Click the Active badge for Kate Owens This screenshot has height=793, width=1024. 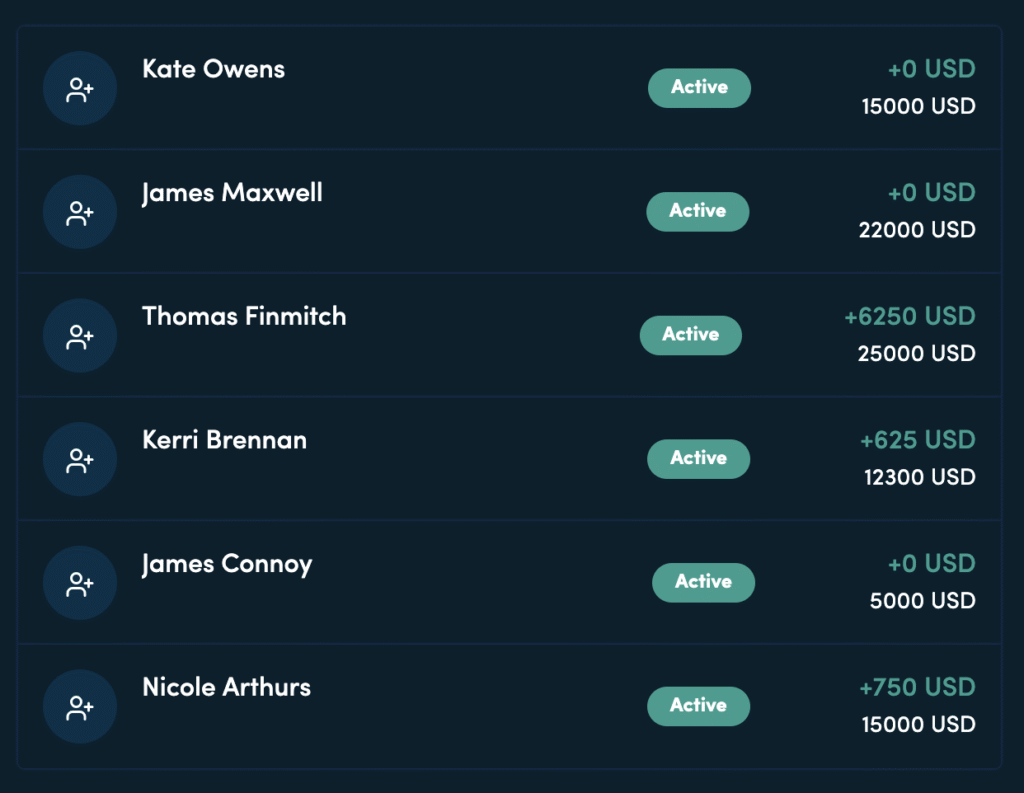699,88
